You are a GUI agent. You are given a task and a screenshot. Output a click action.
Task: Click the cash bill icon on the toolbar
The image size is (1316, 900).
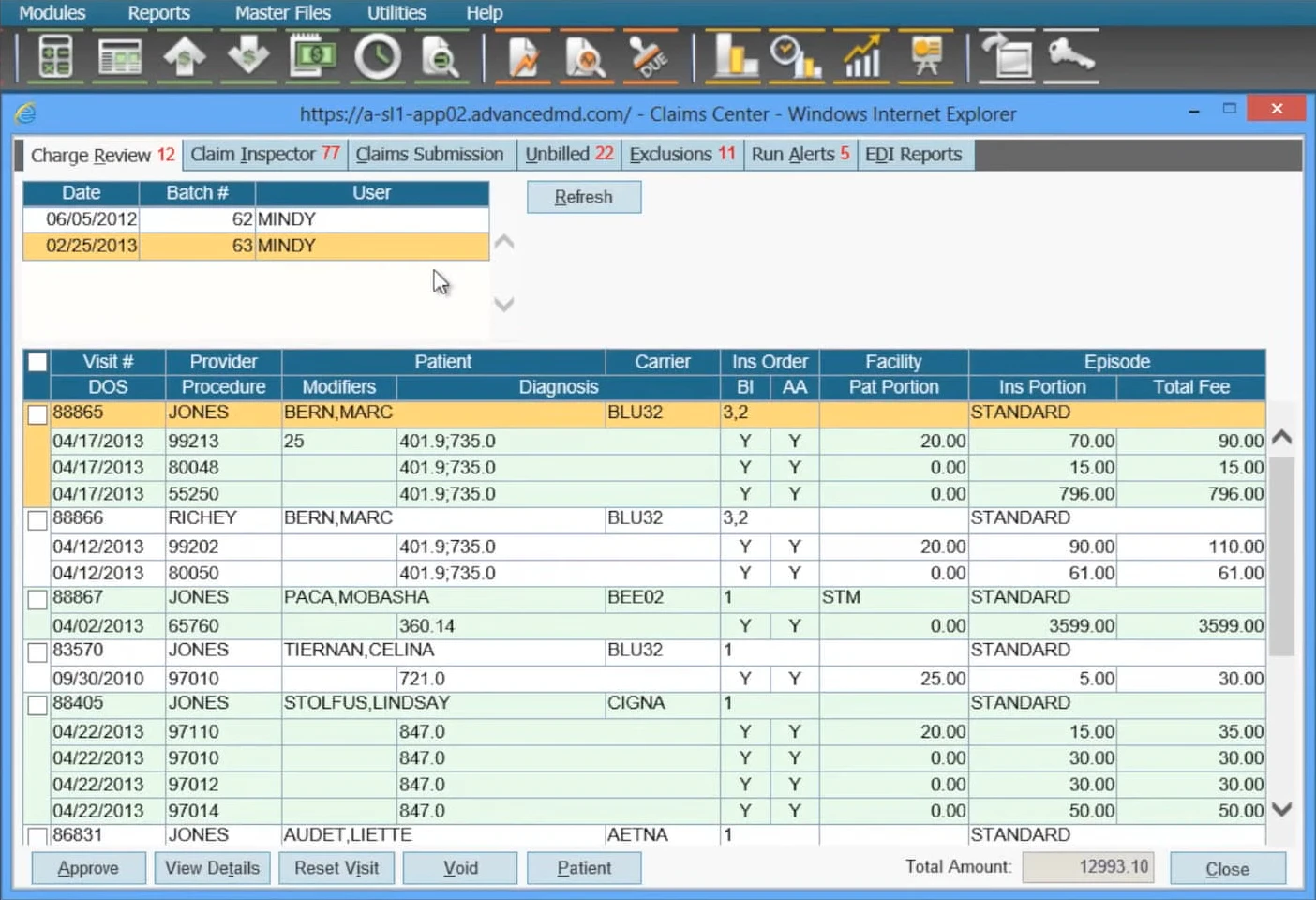pos(312,56)
